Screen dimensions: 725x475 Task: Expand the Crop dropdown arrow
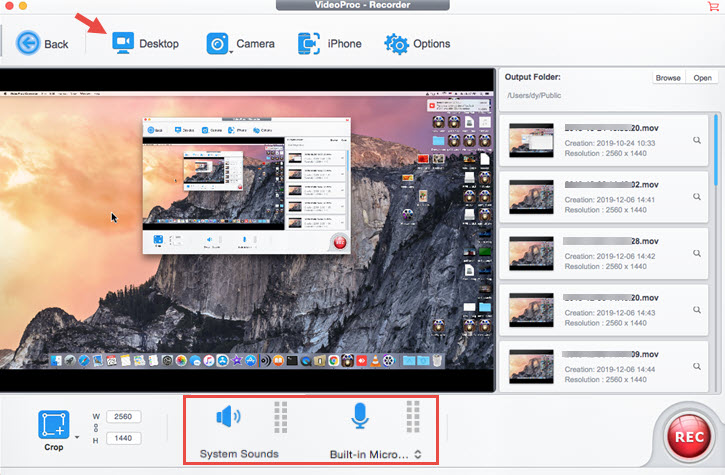(x=77, y=437)
